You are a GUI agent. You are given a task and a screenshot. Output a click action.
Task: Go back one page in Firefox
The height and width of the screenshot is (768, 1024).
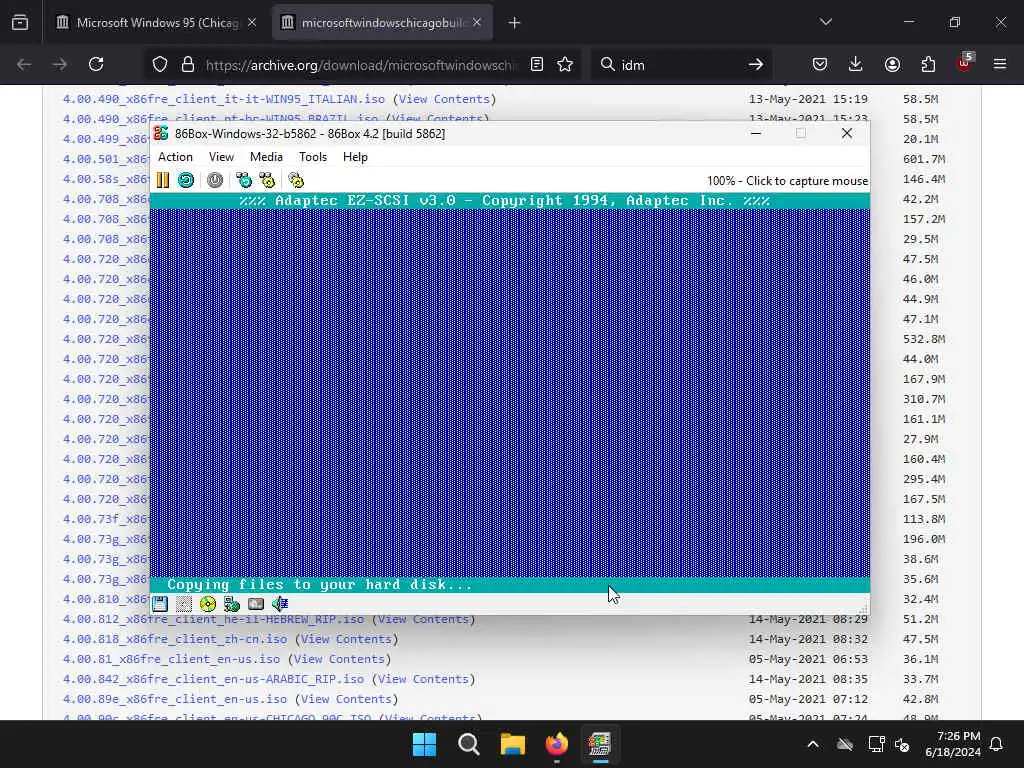pos(24,65)
